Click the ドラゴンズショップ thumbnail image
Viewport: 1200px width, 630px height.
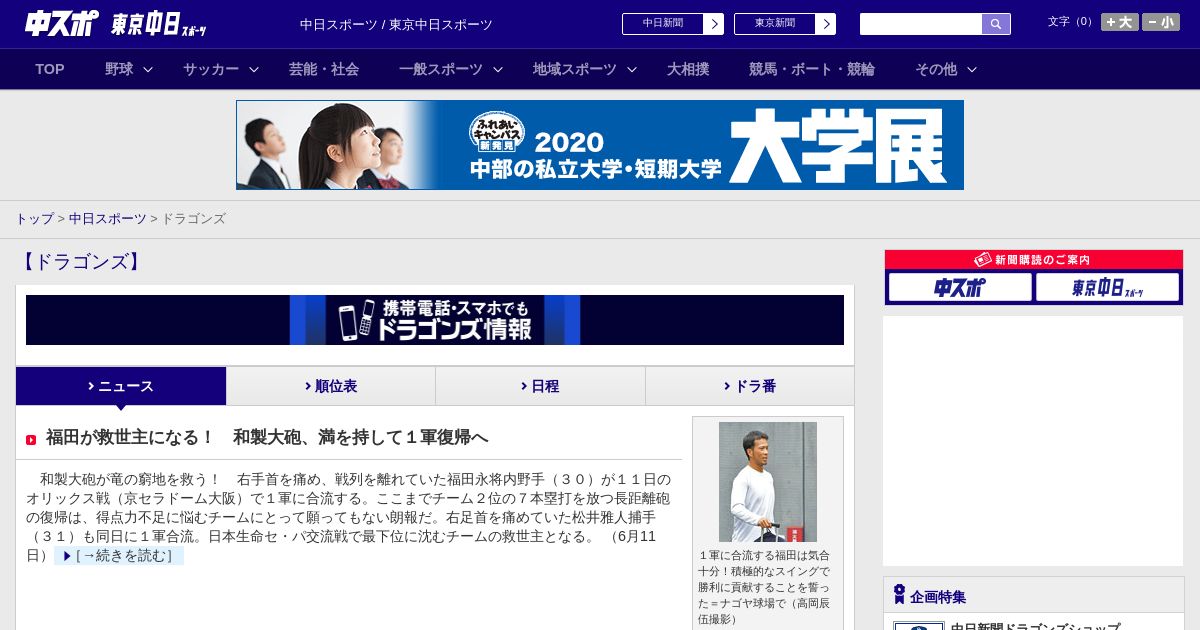coord(919,626)
